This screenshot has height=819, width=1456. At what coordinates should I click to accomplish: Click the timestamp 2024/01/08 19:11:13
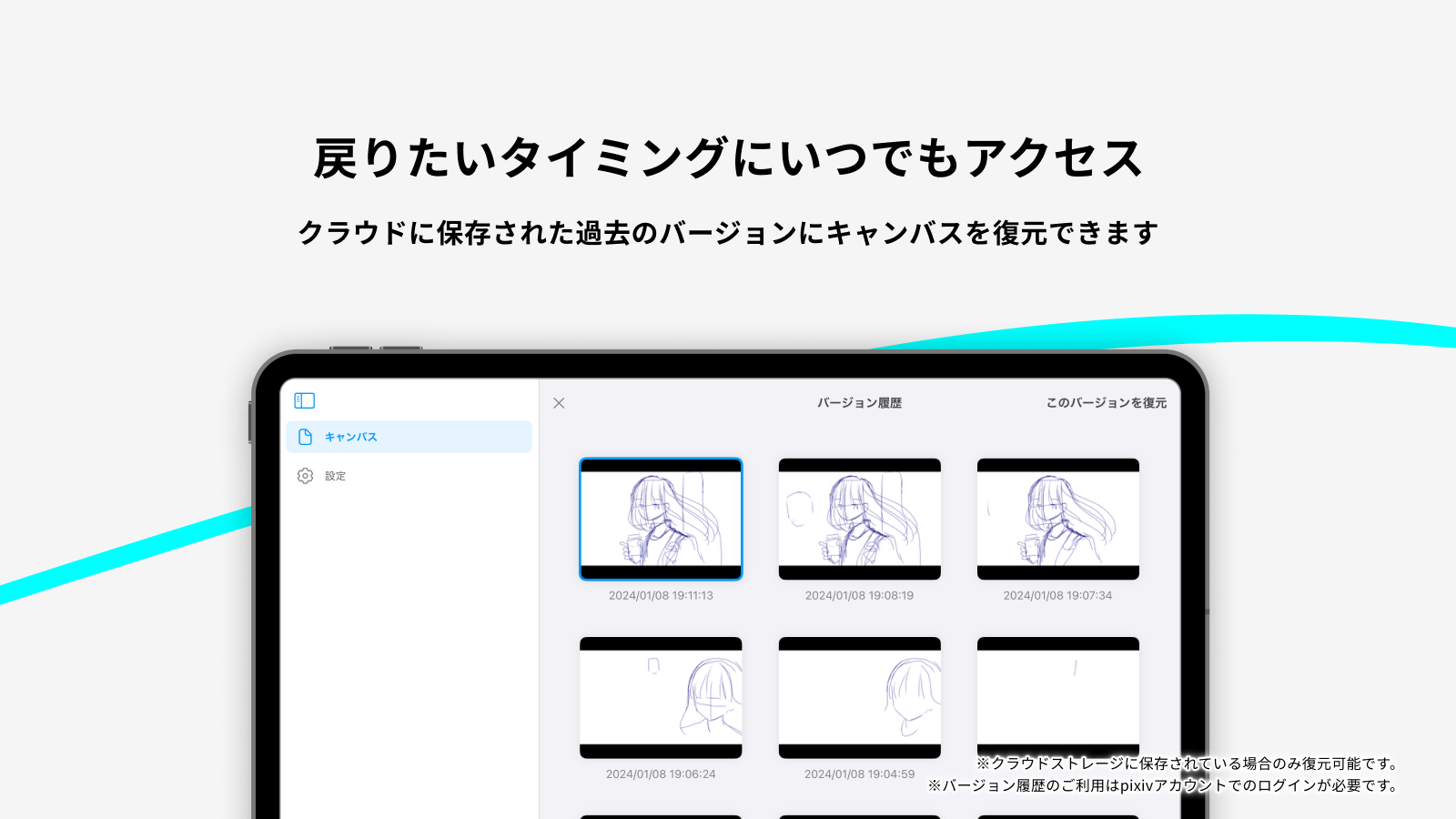click(x=661, y=596)
